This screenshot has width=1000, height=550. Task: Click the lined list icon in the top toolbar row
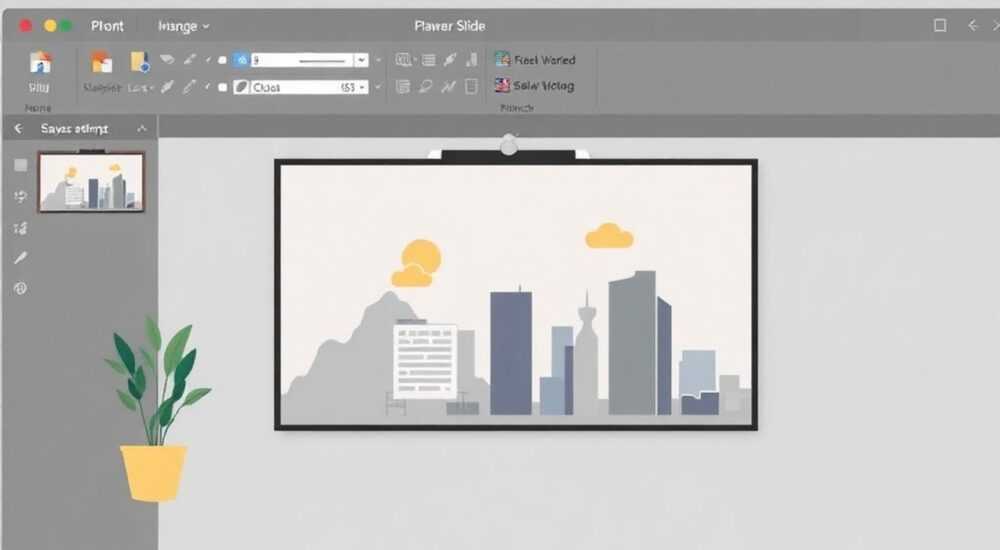pyautogui.click(x=429, y=60)
